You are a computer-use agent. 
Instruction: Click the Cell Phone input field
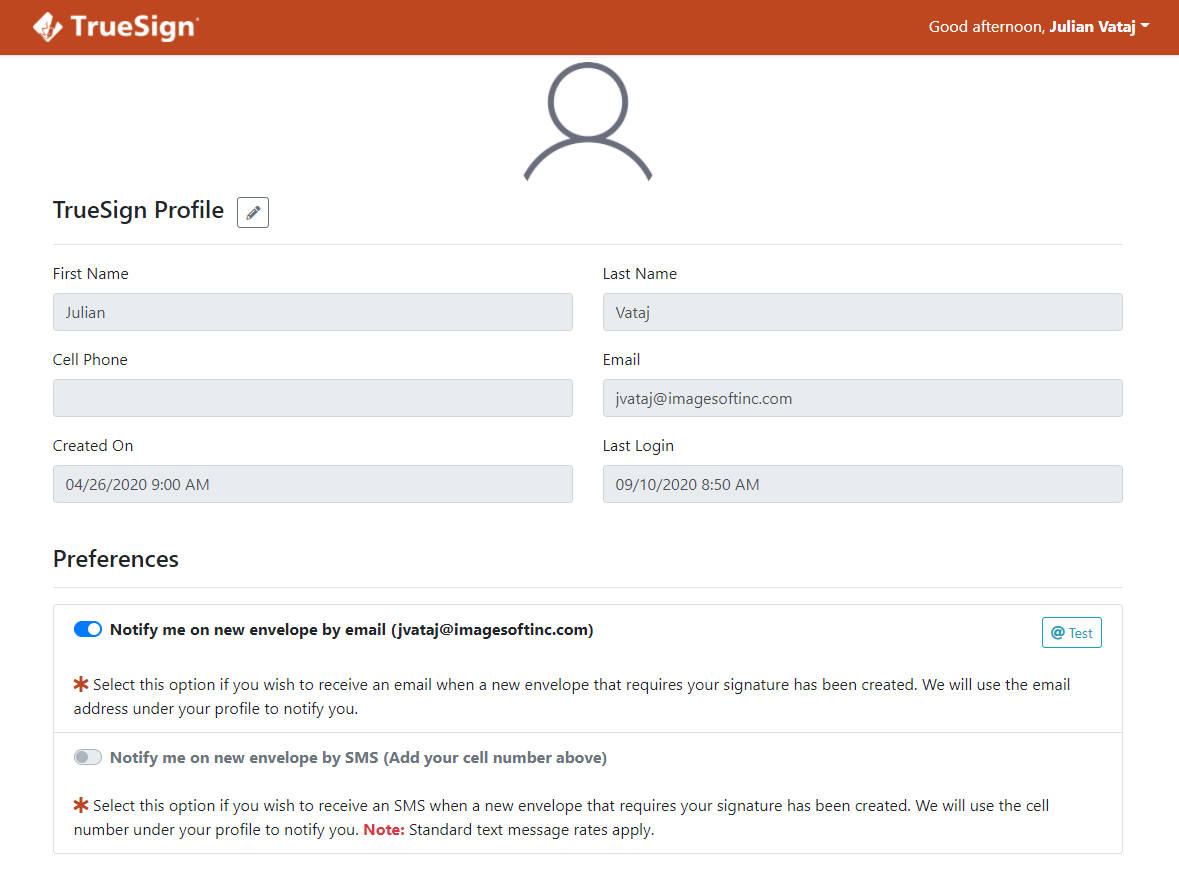pyautogui.click(x=312, y=397)
